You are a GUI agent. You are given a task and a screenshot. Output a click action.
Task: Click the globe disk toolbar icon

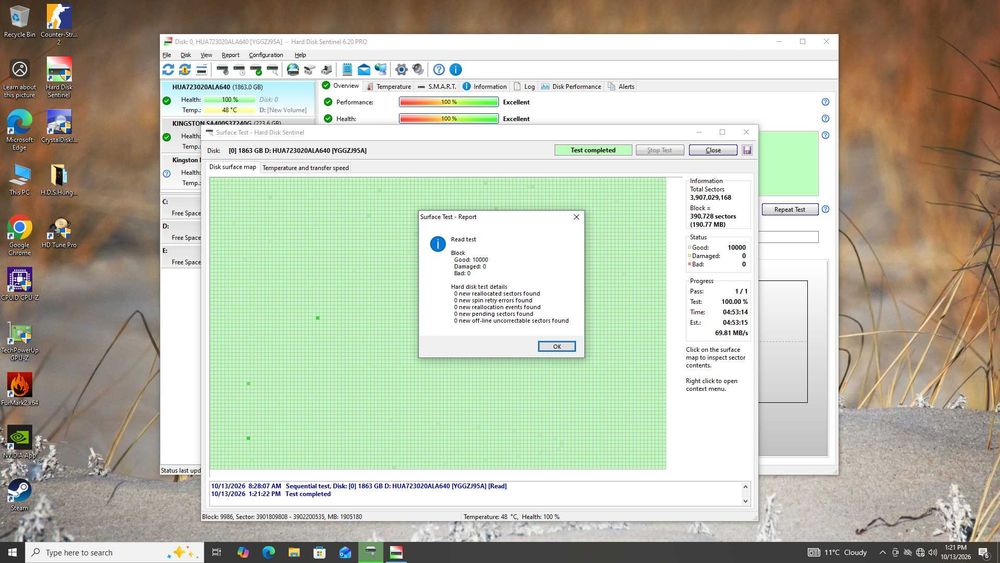tap(293, 69)
